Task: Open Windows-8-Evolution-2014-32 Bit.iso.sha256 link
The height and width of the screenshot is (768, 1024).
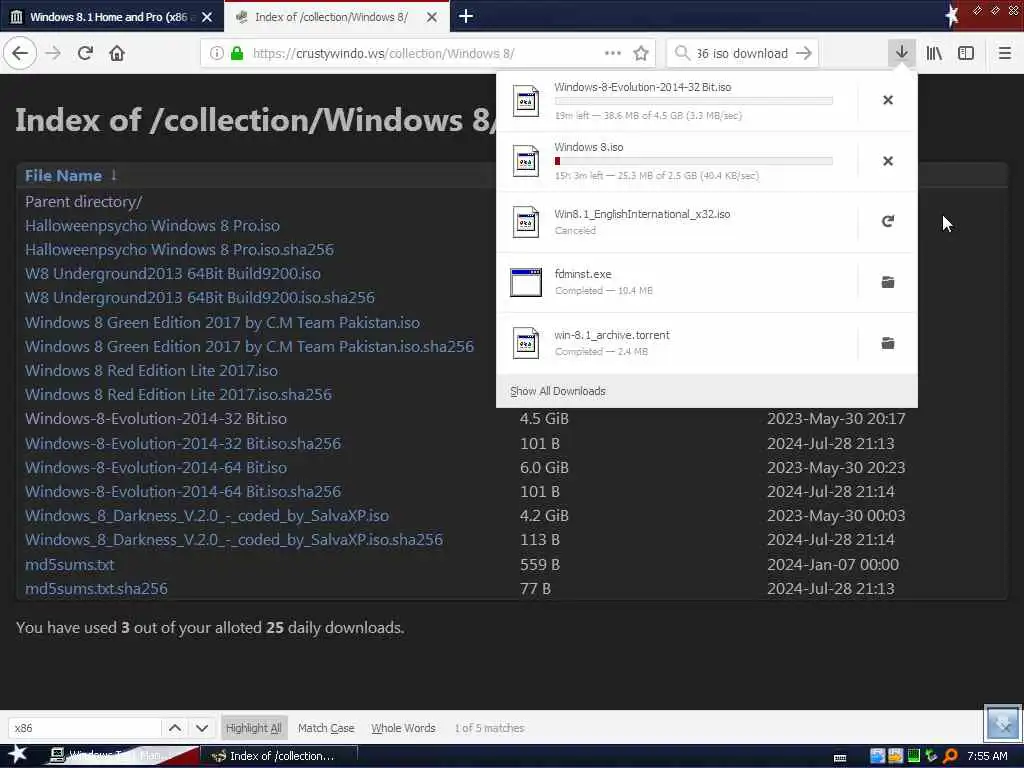Action: 183,443
